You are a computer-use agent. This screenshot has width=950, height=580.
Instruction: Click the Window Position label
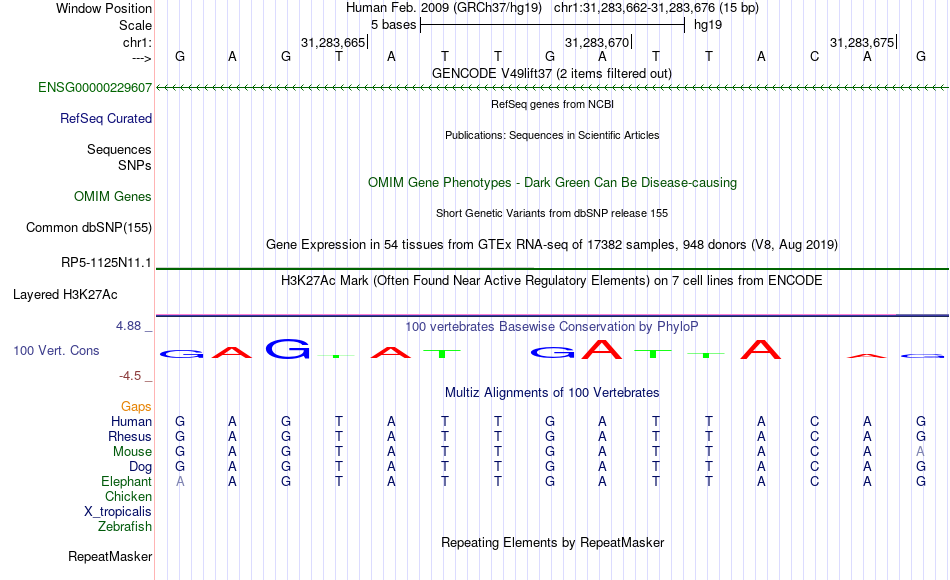[x=104, y=8]
